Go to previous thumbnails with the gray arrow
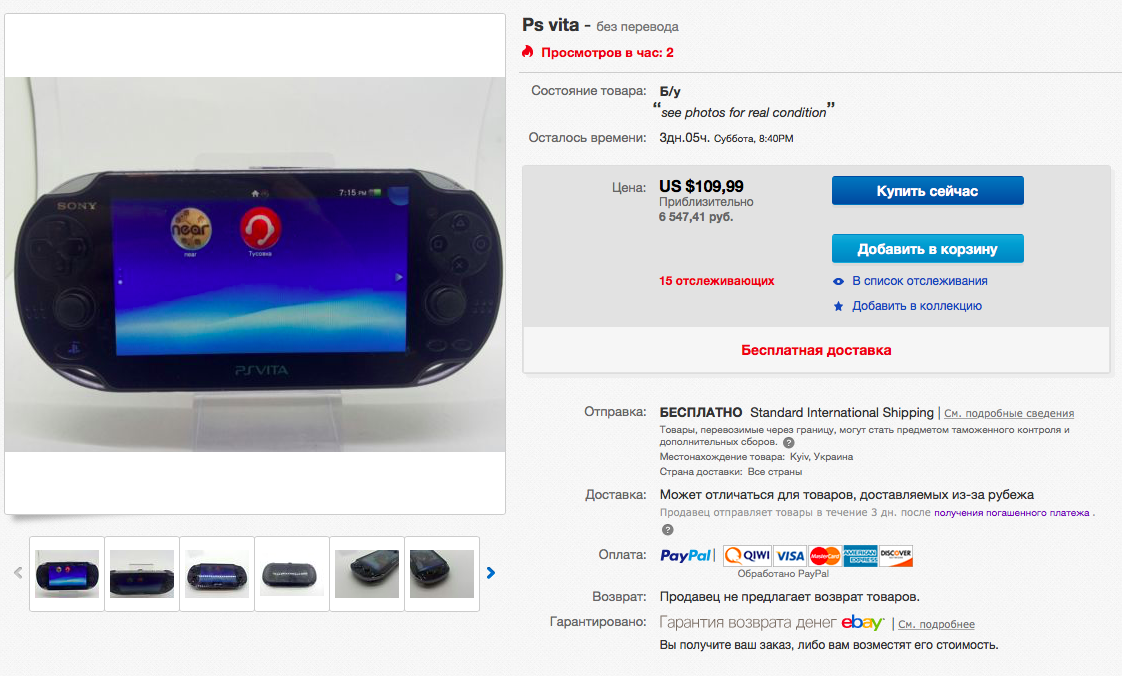Viewport: 1122px width, 676px height. pyautogui.click(x=18, y=573)
